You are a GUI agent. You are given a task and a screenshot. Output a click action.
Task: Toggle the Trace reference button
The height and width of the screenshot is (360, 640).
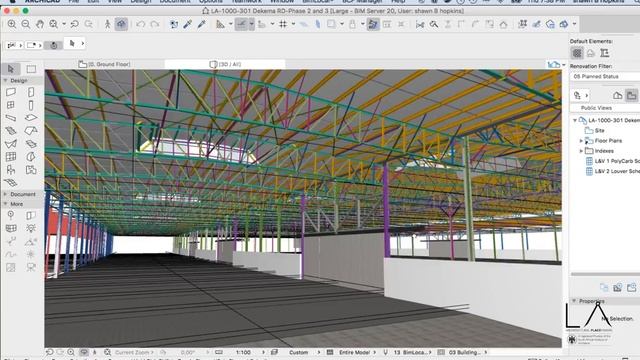pyautogui.click(x=331, y=24)
